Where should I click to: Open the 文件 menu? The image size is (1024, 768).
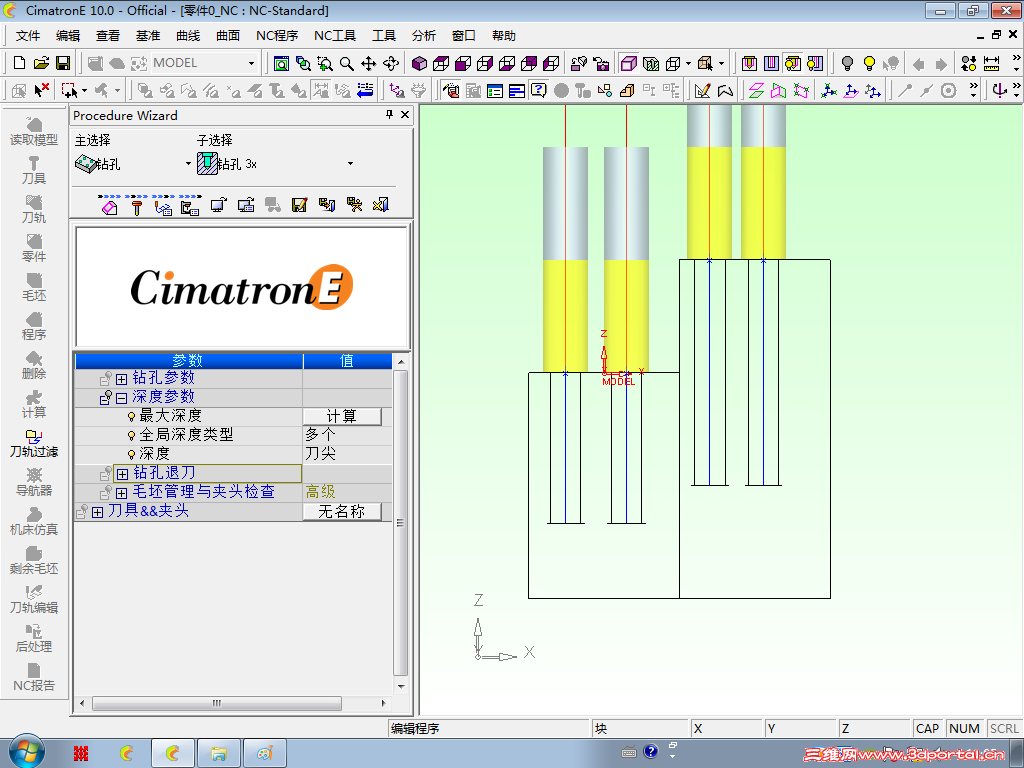pos(27,36)
